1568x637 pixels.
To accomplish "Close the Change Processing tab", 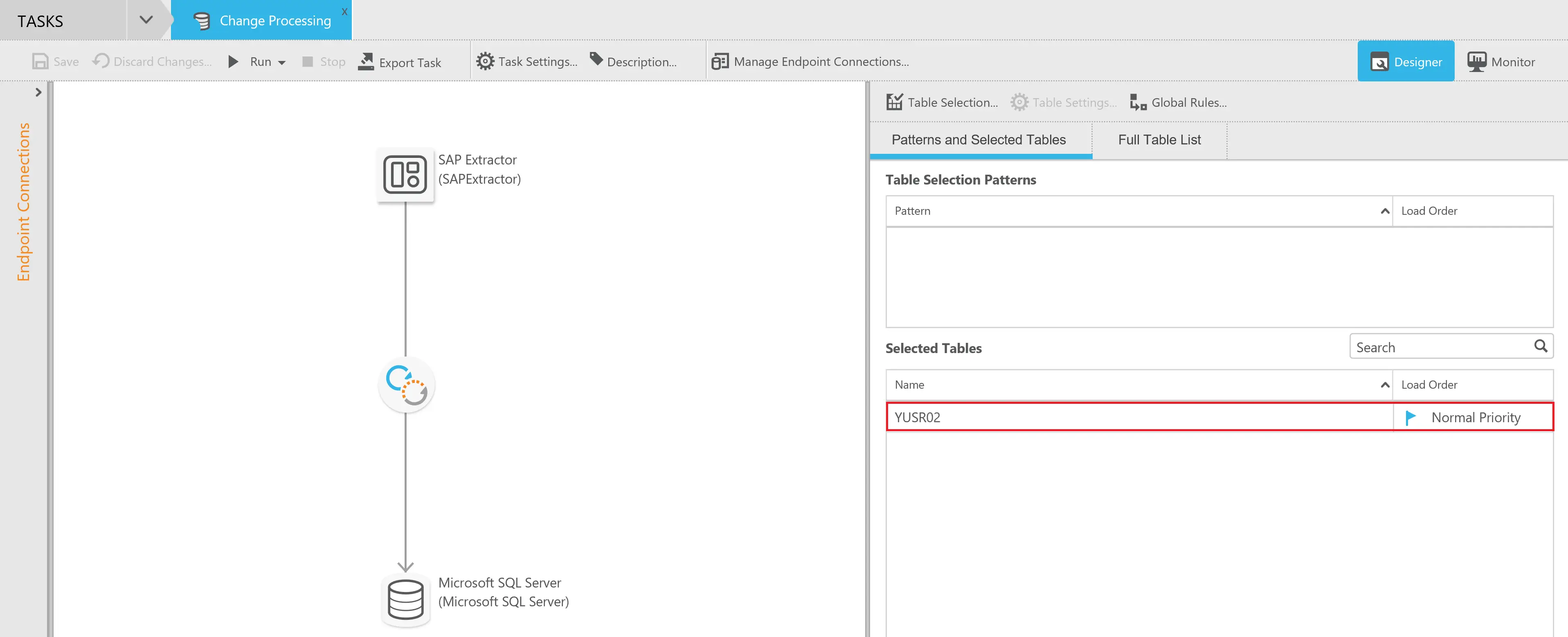I will point(344,11).
